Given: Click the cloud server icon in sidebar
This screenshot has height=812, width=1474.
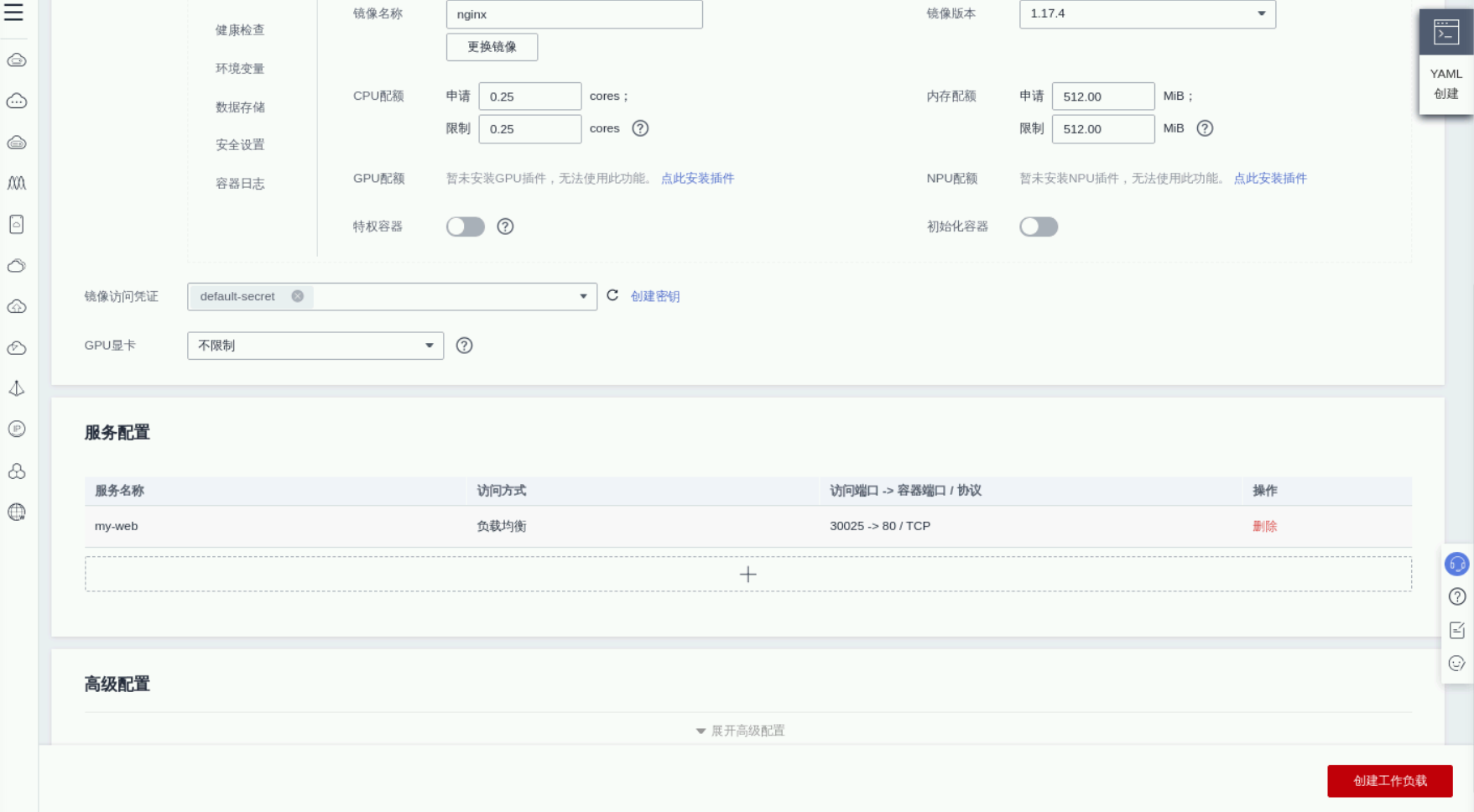Looking at the screenshot, I should (17, 60).
